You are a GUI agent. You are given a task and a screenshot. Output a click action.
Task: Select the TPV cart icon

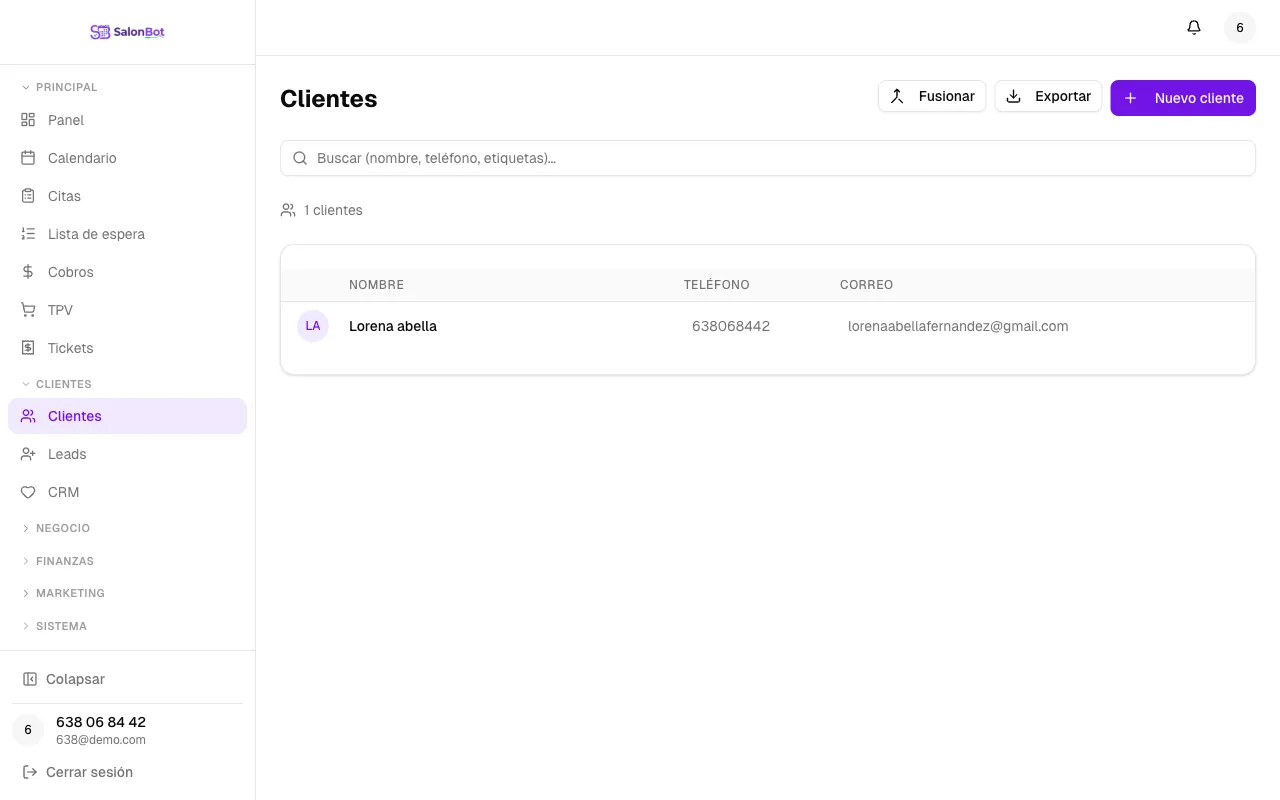pyautogui.click(x=28, y=310)
